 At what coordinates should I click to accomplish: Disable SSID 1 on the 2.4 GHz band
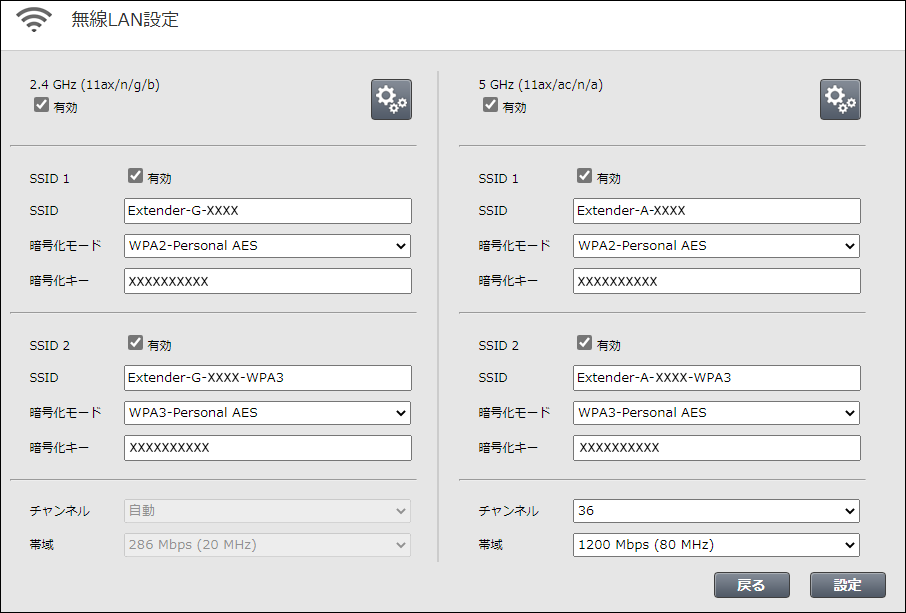136,176
